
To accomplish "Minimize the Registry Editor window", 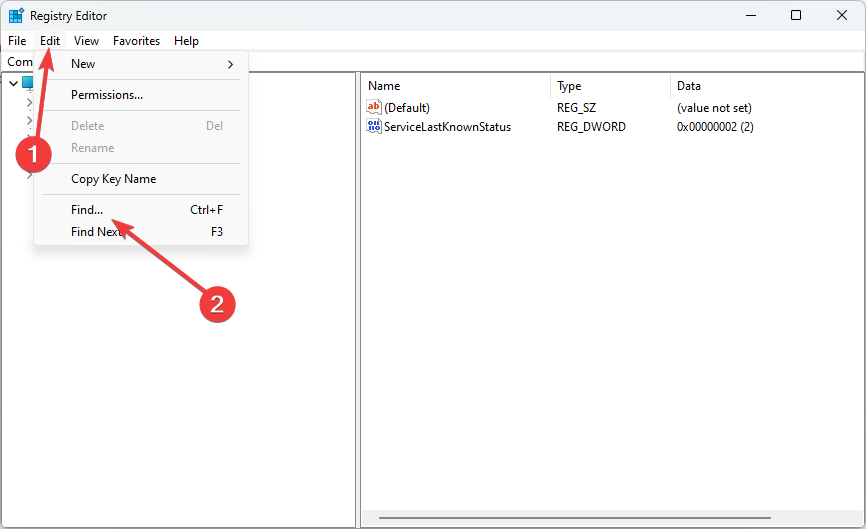I will pos(750,15).
